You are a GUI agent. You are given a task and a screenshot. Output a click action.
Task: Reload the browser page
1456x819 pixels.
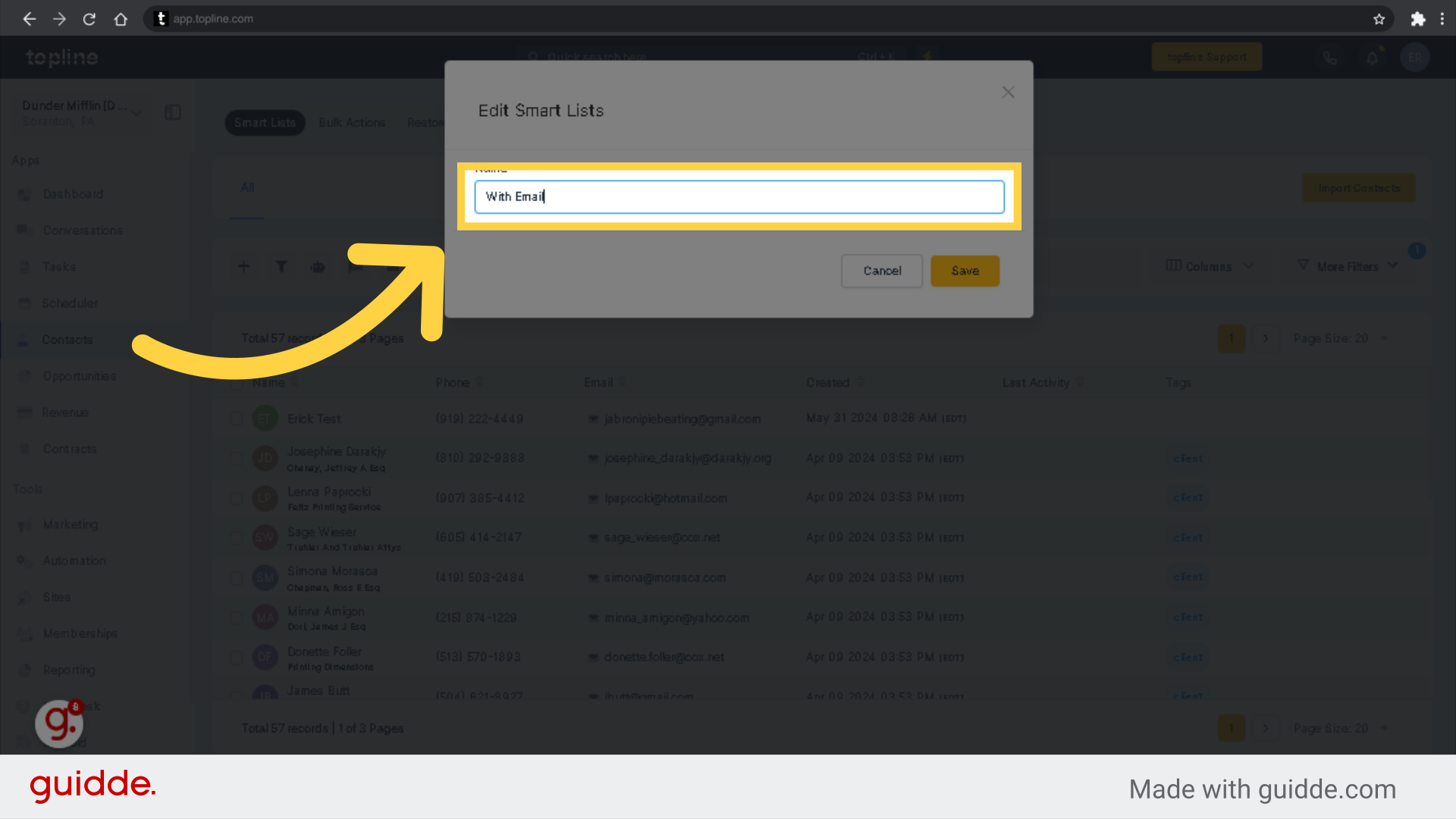click(x=89, y=19)
